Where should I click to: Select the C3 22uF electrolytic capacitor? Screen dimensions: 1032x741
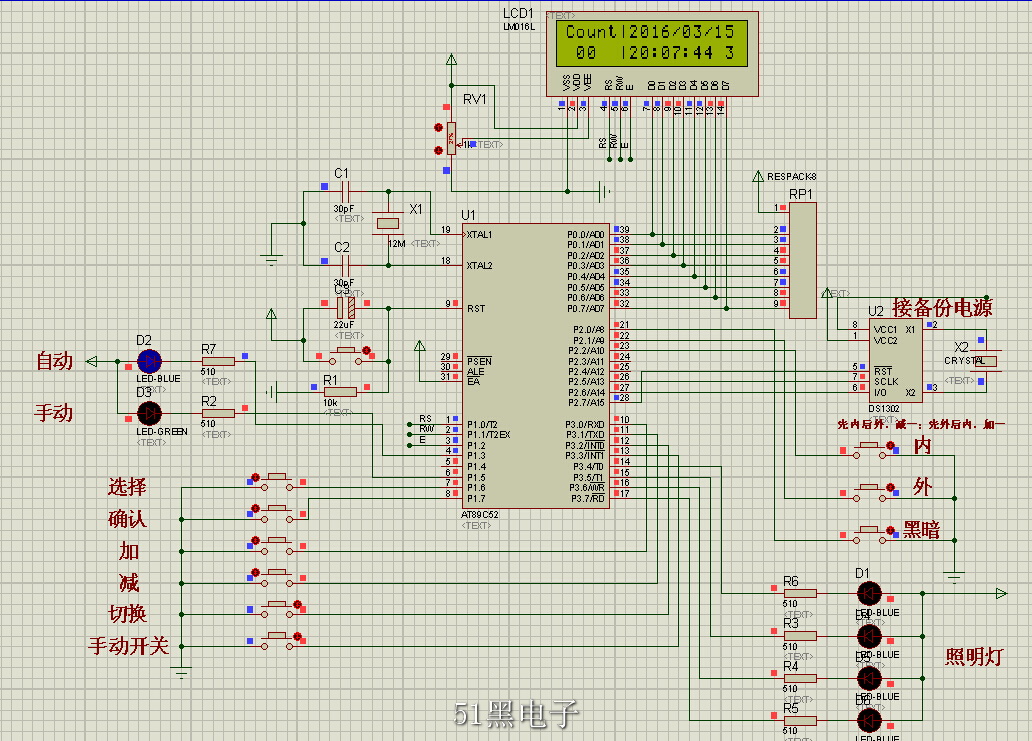tap(346, 308)
